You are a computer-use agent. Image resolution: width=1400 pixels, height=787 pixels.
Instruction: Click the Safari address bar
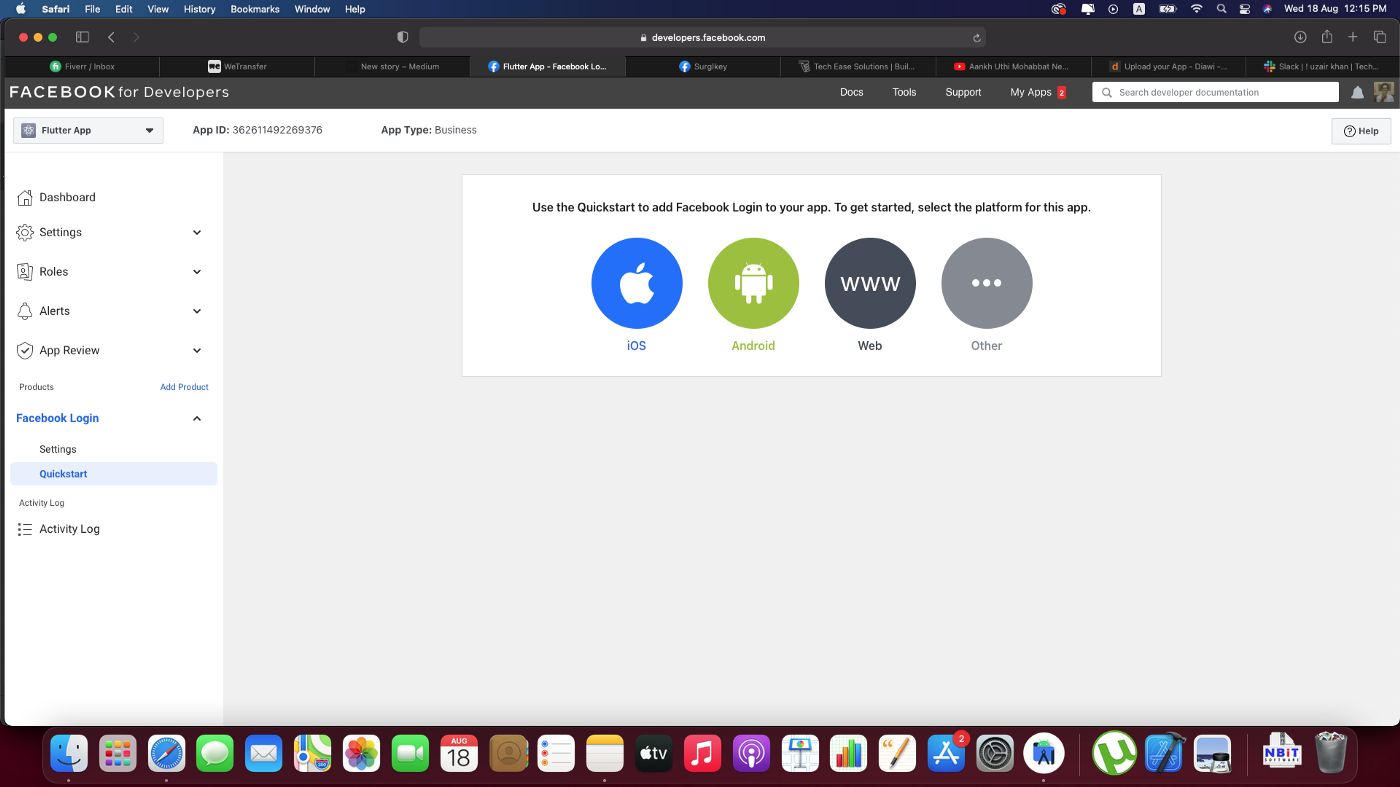(702, 37)
